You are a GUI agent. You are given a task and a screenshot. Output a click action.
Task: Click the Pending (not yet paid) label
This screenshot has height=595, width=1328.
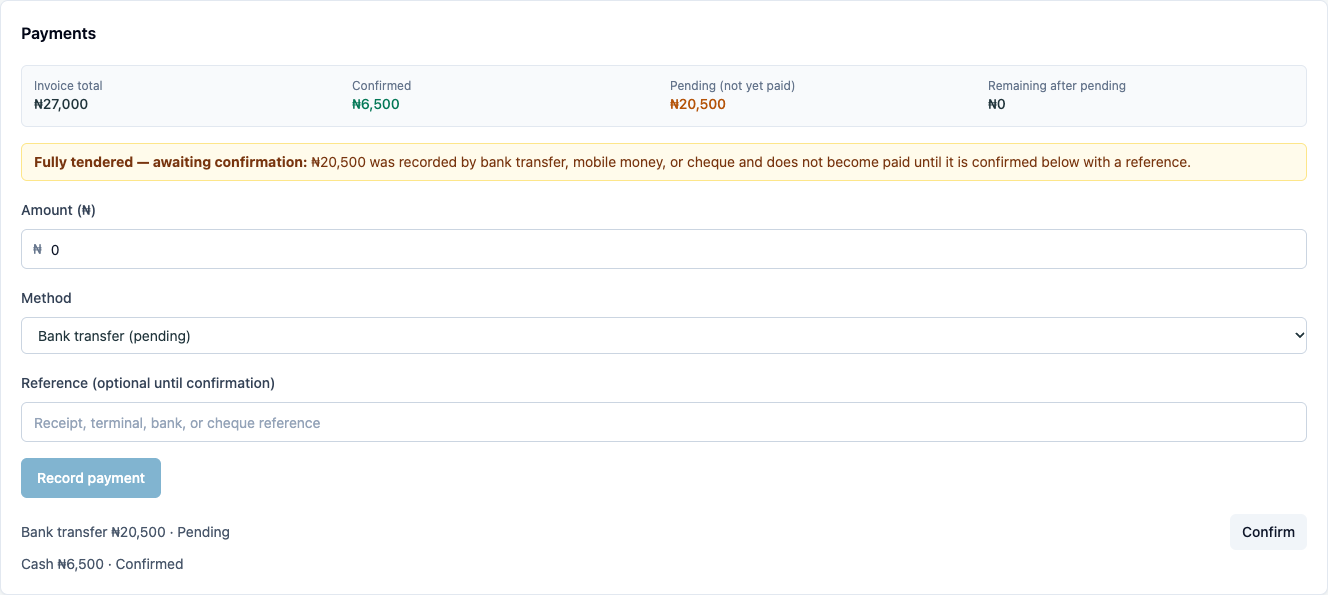pyautogui.click(x=732, y=86)
